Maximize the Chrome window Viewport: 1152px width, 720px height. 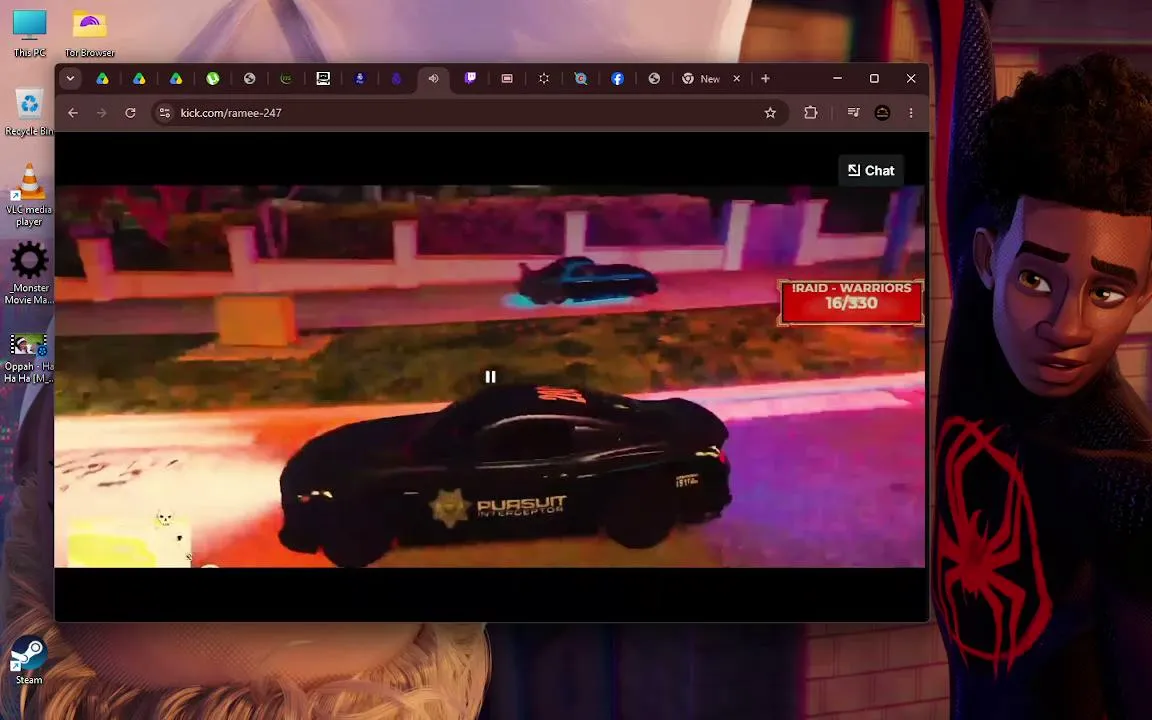pyautogui.click(x=874, y=79)
